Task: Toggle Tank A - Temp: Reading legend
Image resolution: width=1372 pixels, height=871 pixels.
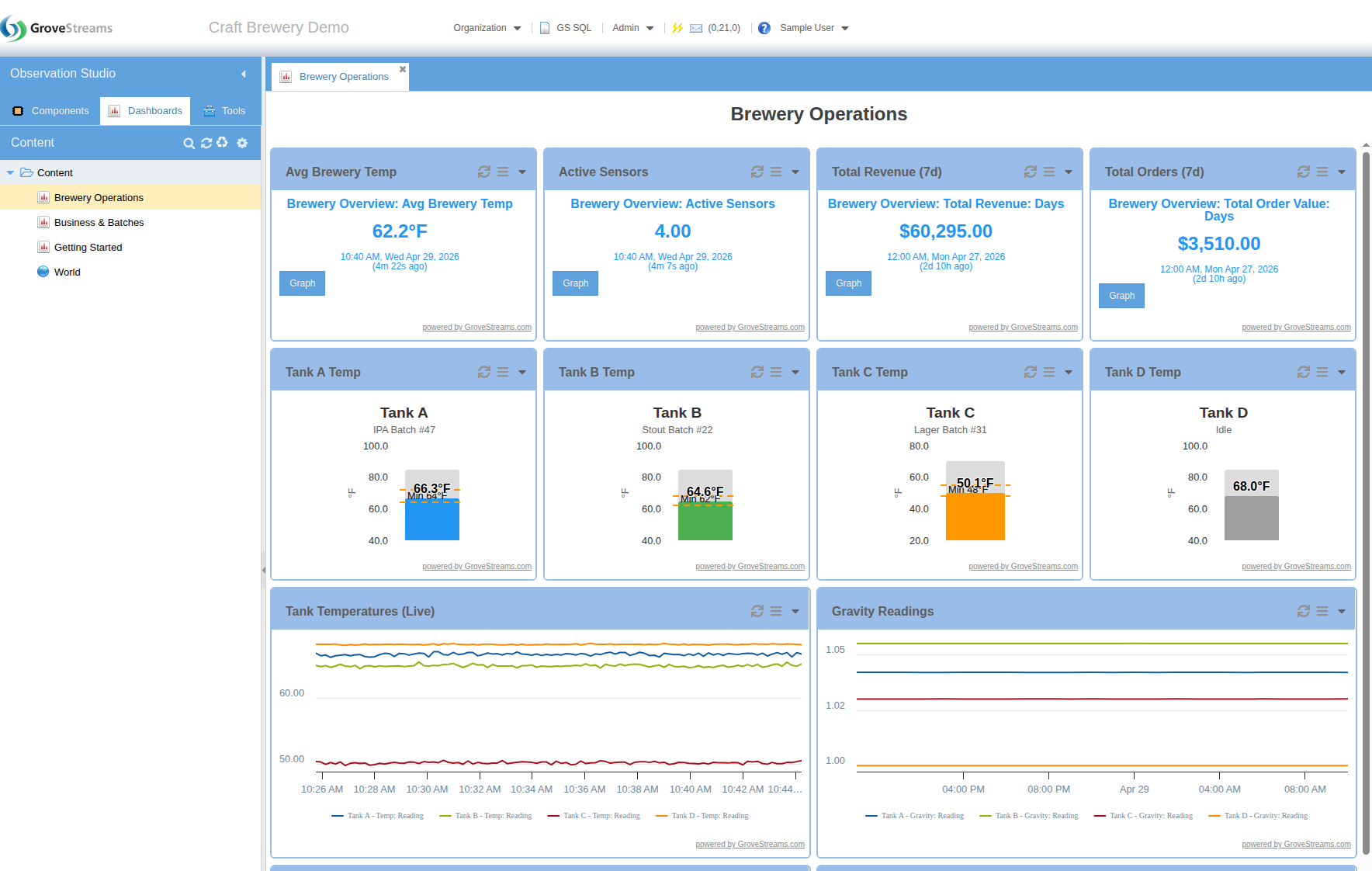Action: 377,816
